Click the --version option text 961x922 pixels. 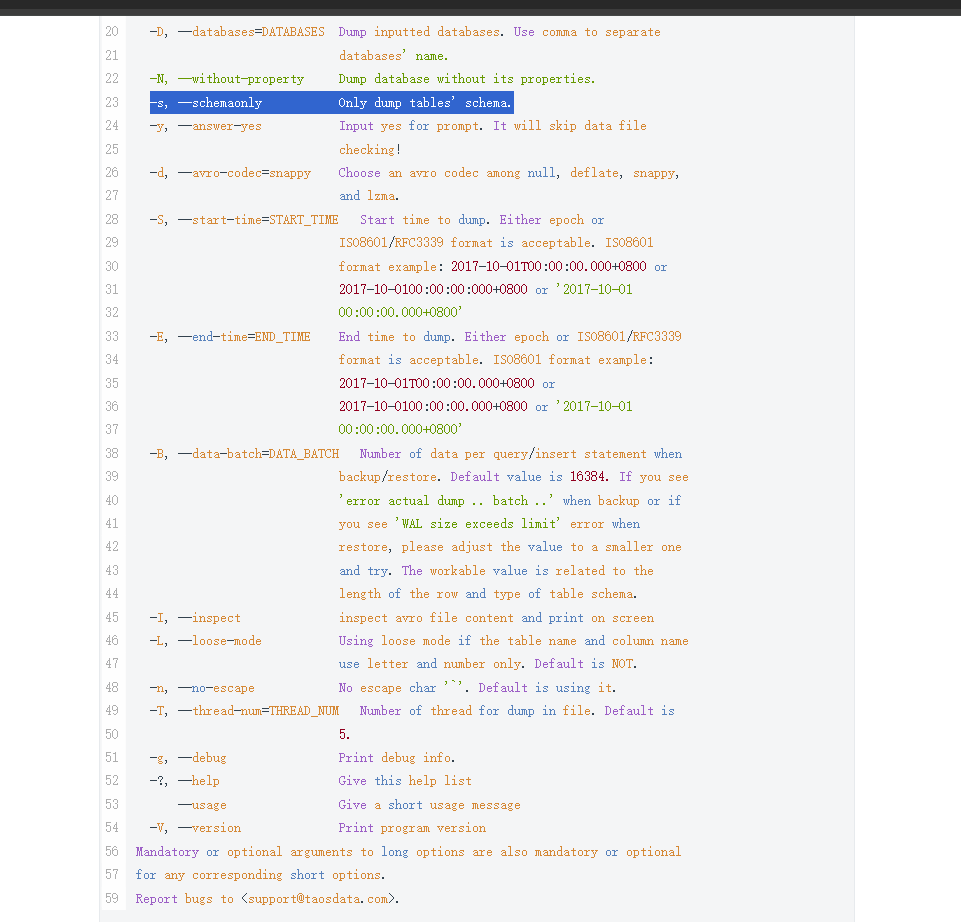pyautogui.click(x=209, y=828)
